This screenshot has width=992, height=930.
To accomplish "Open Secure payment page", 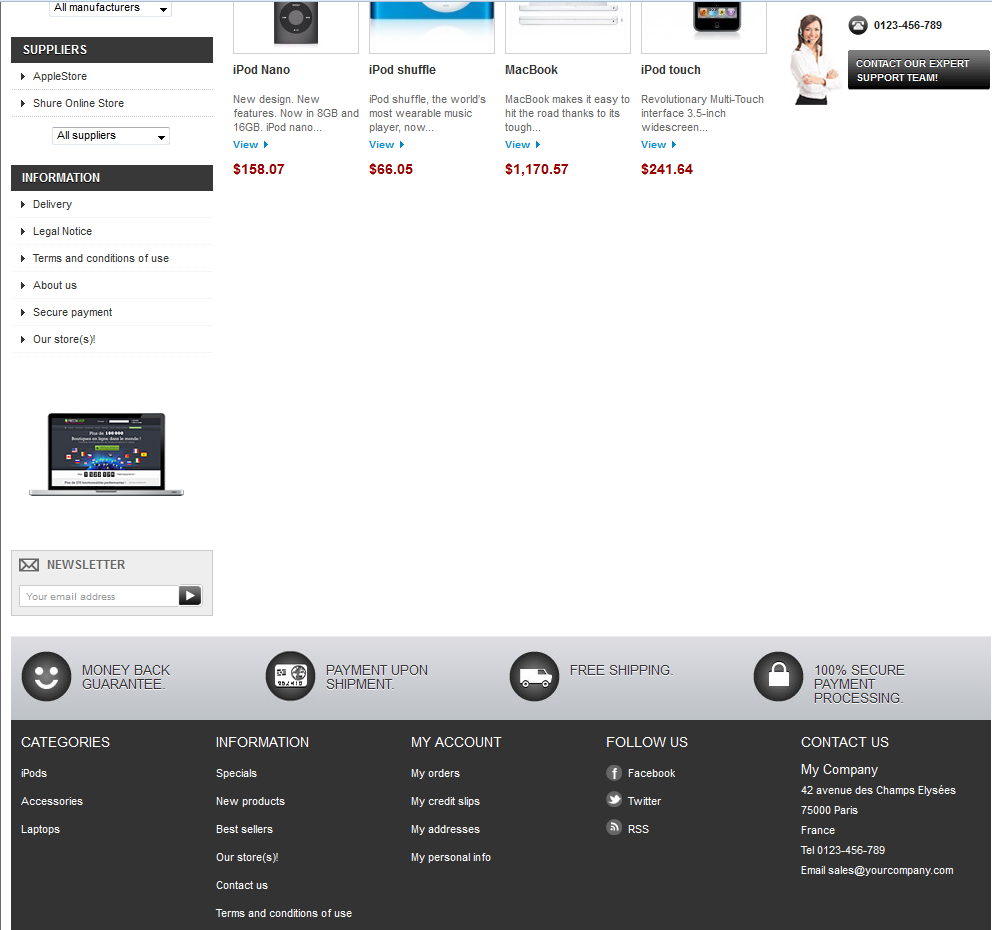I will tap(73, 313).
